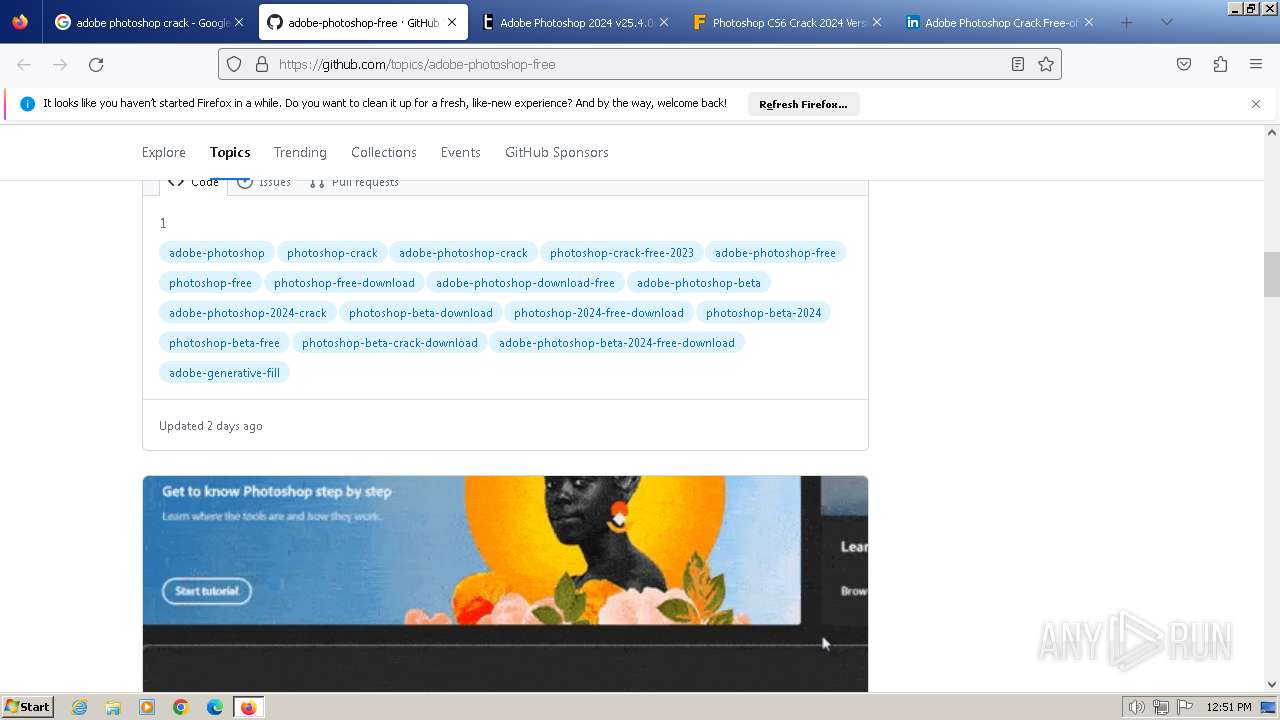
Task: Click the URL address bar field
Action: point(640,64)
